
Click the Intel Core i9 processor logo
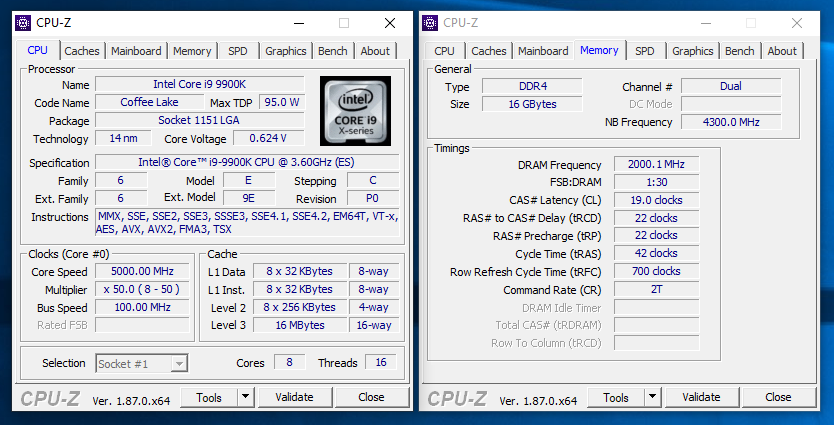coord(355,111)
